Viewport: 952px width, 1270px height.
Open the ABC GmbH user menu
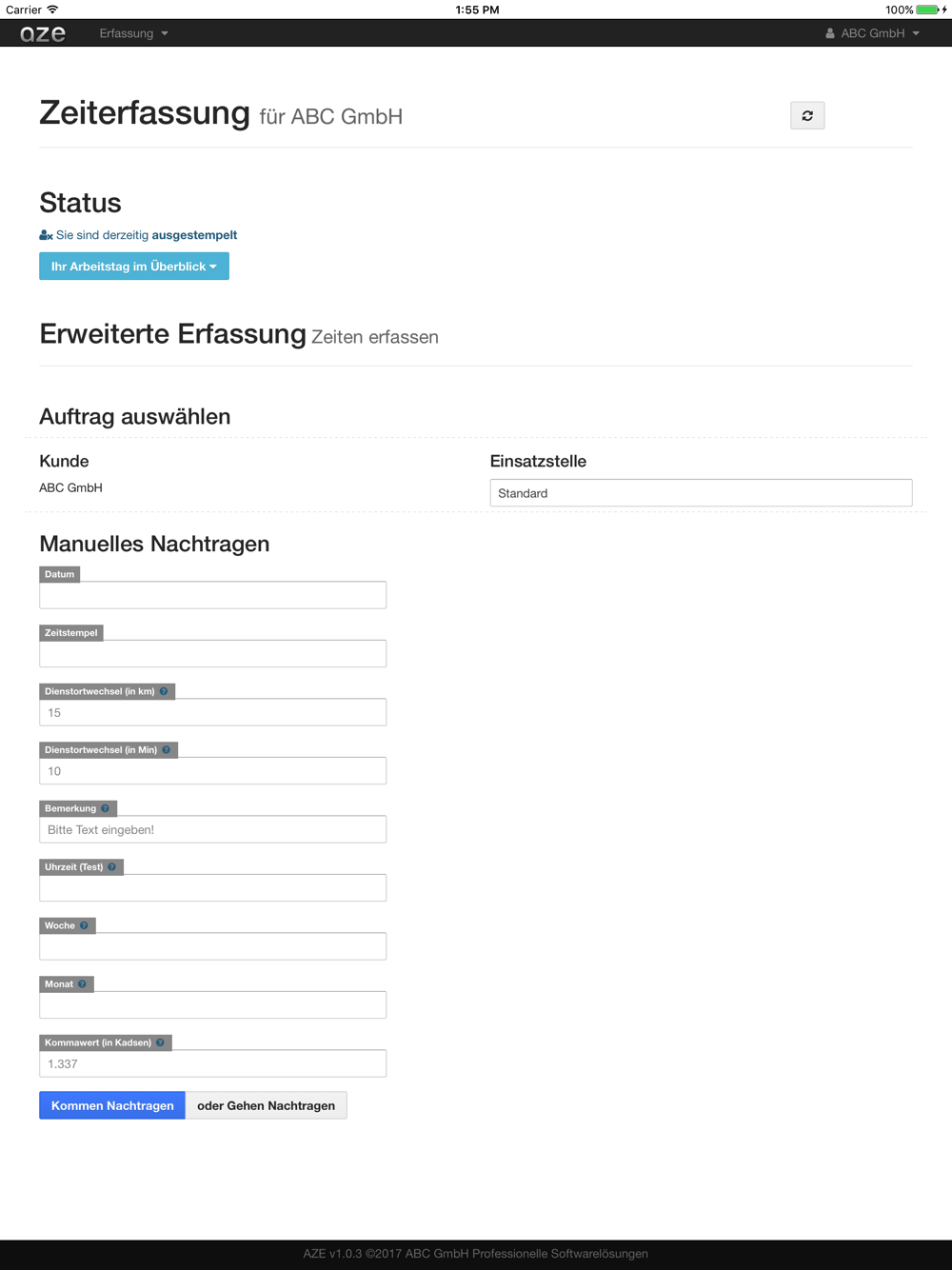[873, 33]
